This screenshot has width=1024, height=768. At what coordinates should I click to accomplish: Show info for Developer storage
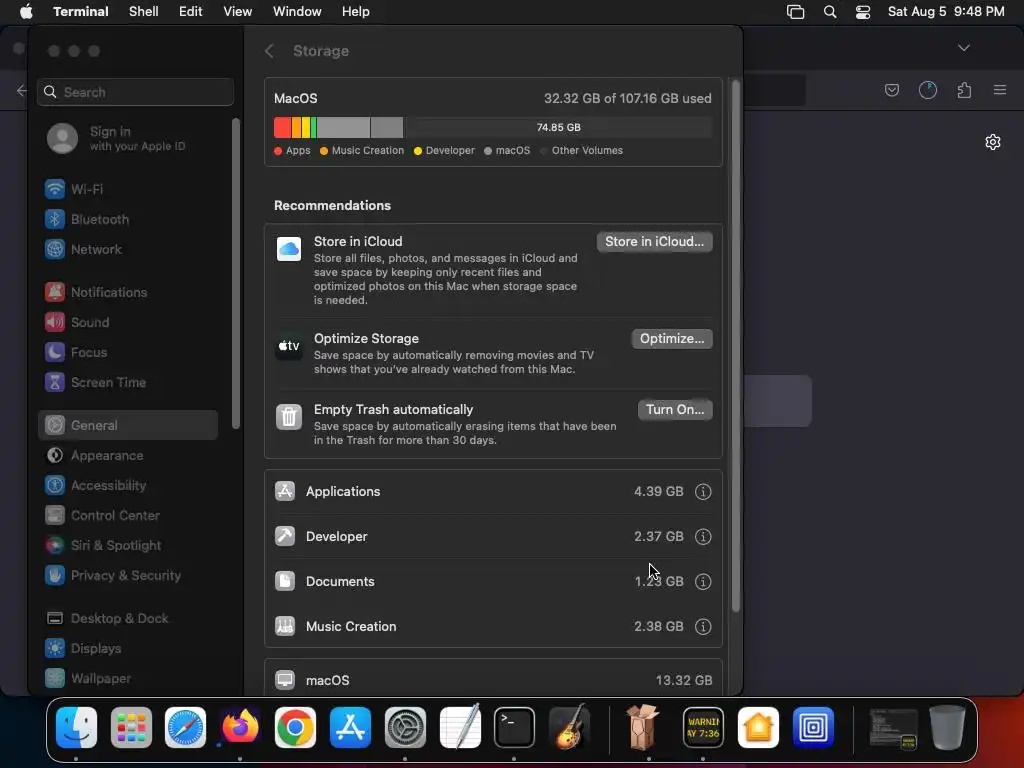703,537
